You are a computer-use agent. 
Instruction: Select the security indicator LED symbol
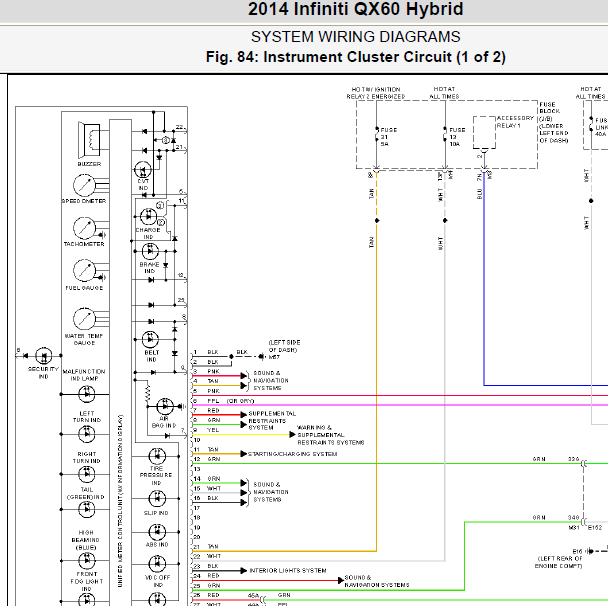43,356
